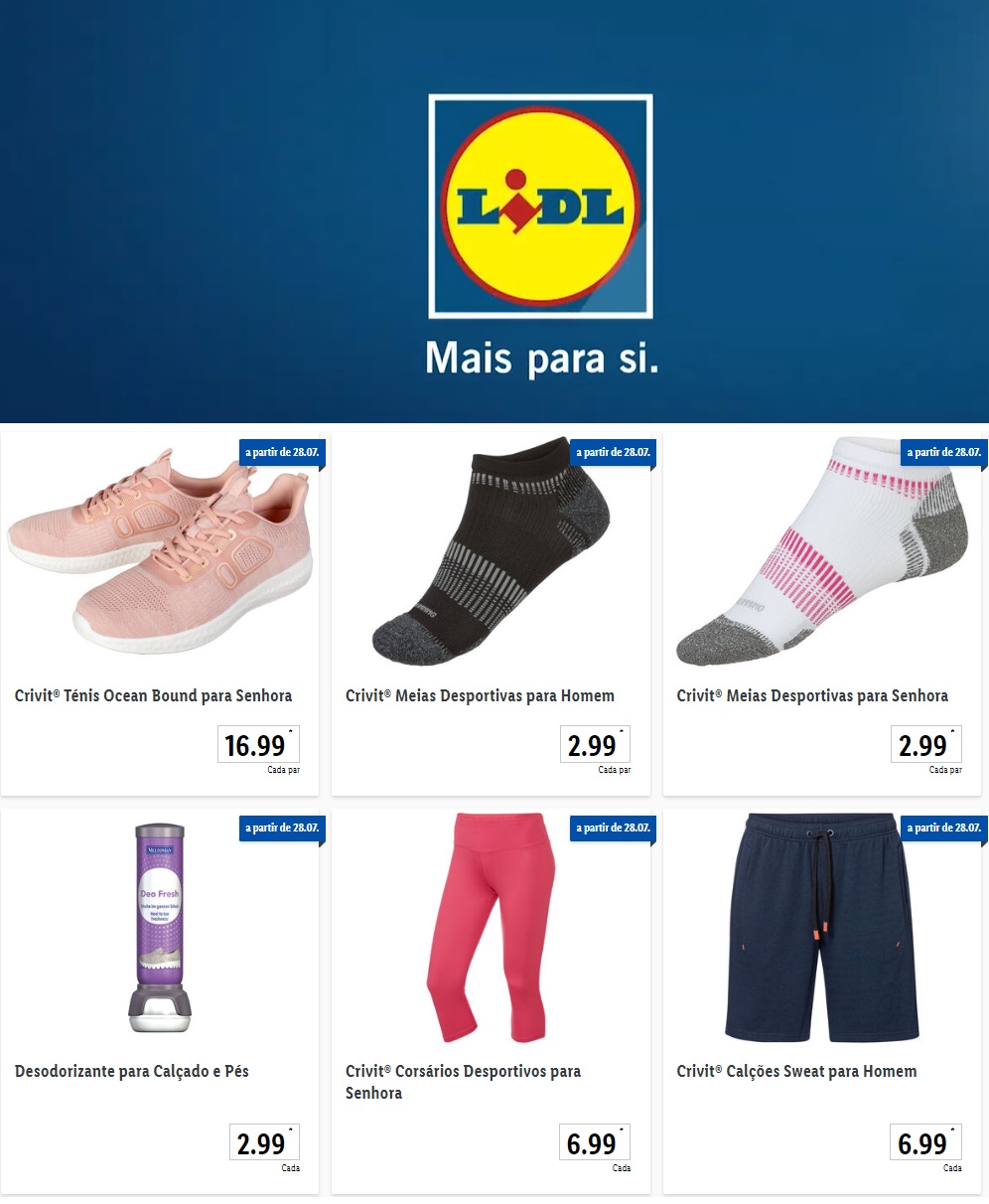The image size is (989, 1204).
Task: Click the Lidl logo in the banner
Action: [x=540, y=207]
